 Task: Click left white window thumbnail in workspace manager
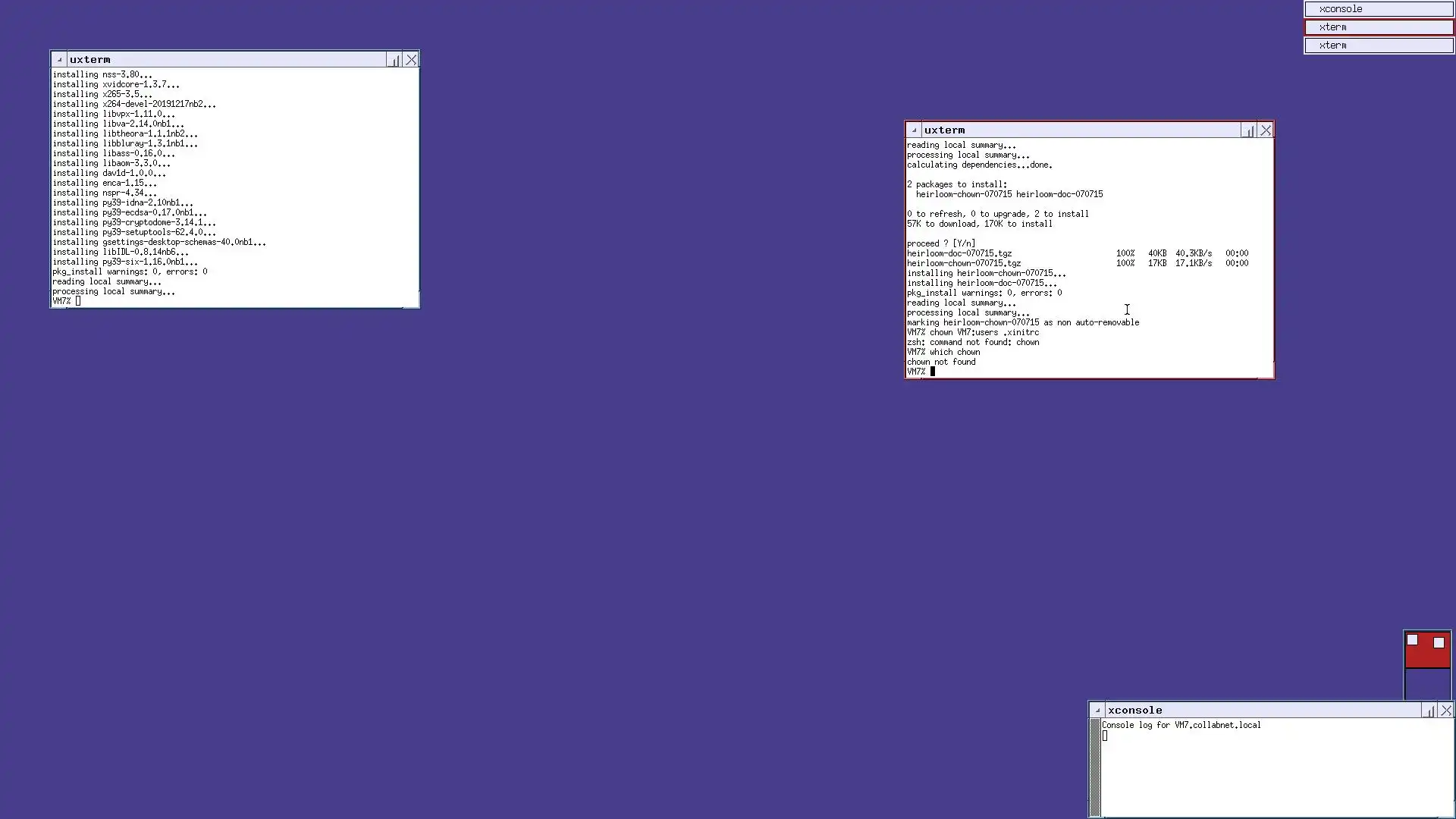1412,640
